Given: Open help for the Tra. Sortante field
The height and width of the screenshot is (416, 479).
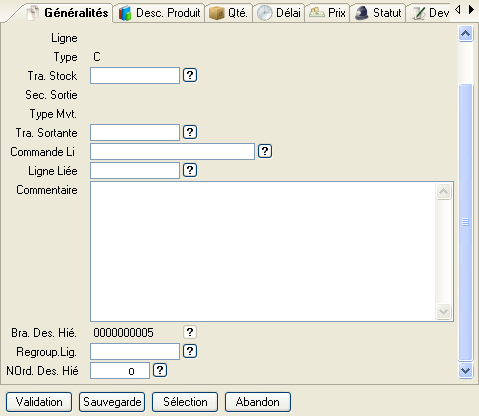Looking at the screenshot, I should click(190, 132).
